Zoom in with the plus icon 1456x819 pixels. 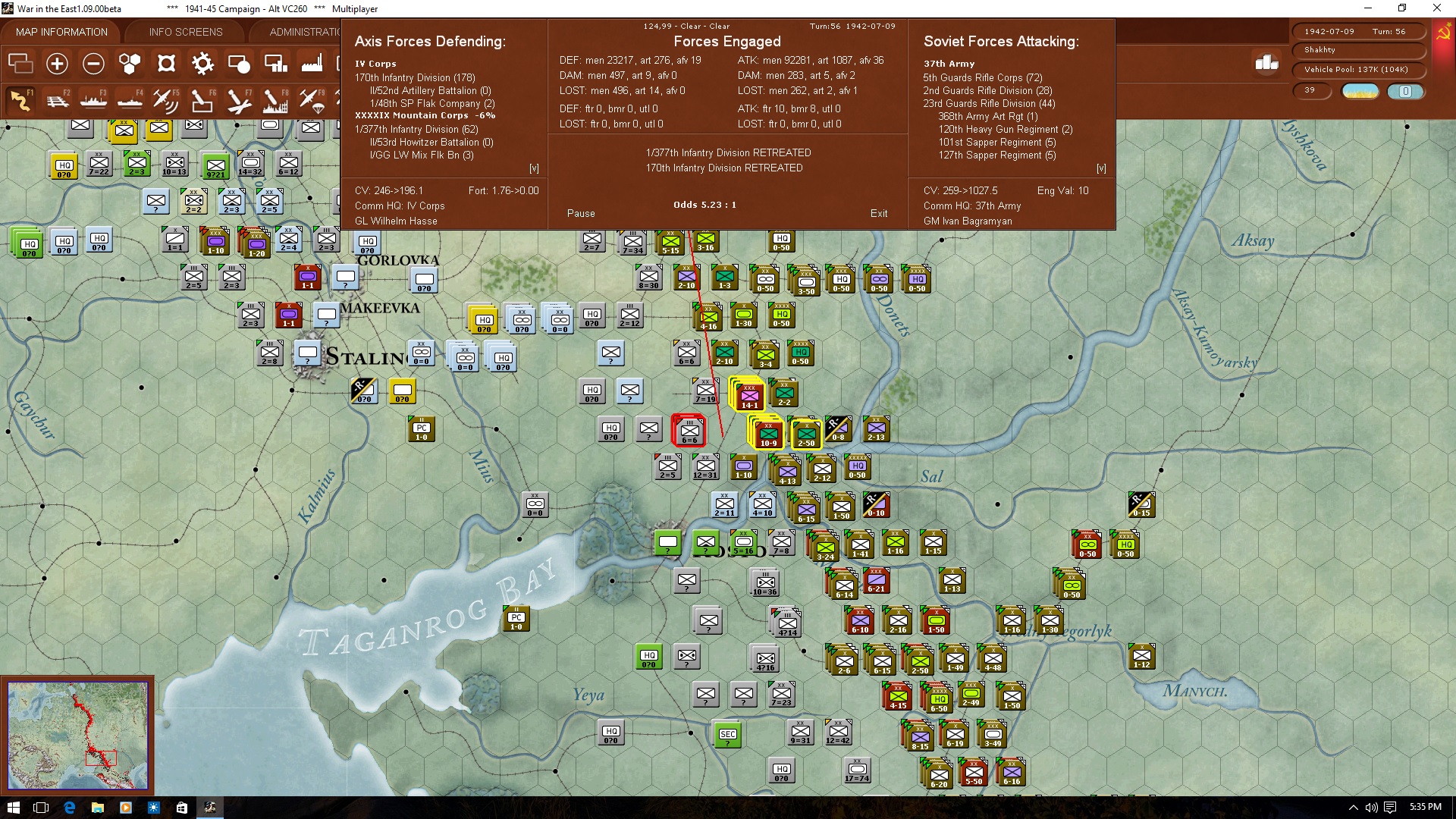[57, 64]
